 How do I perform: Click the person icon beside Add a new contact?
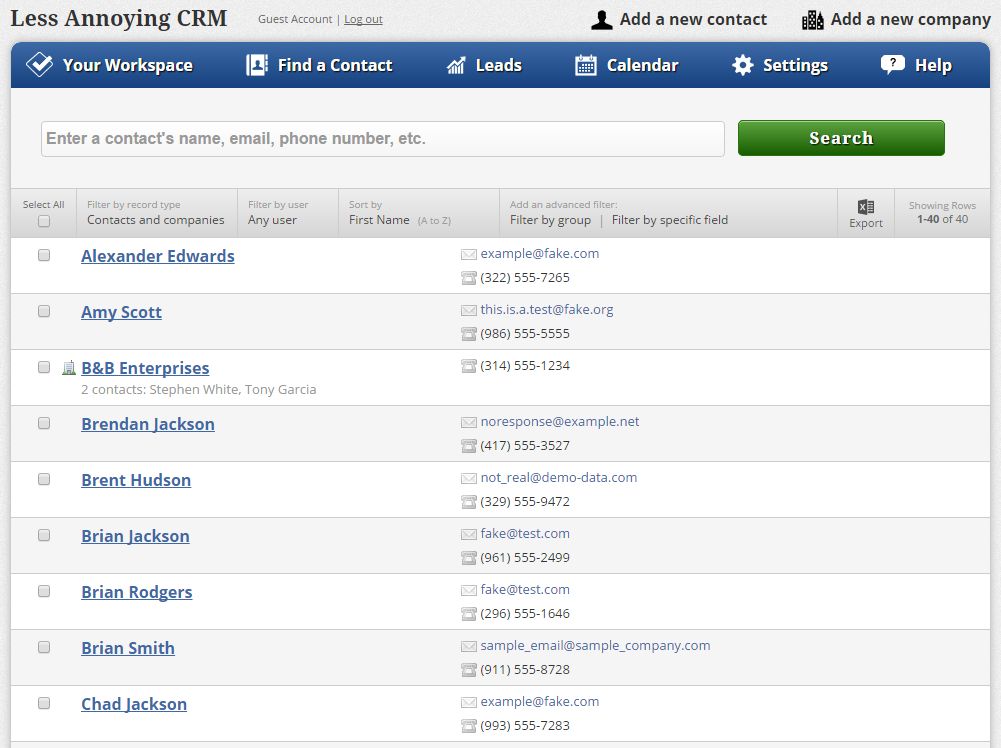pyautogui.click(x=601, y=20)
